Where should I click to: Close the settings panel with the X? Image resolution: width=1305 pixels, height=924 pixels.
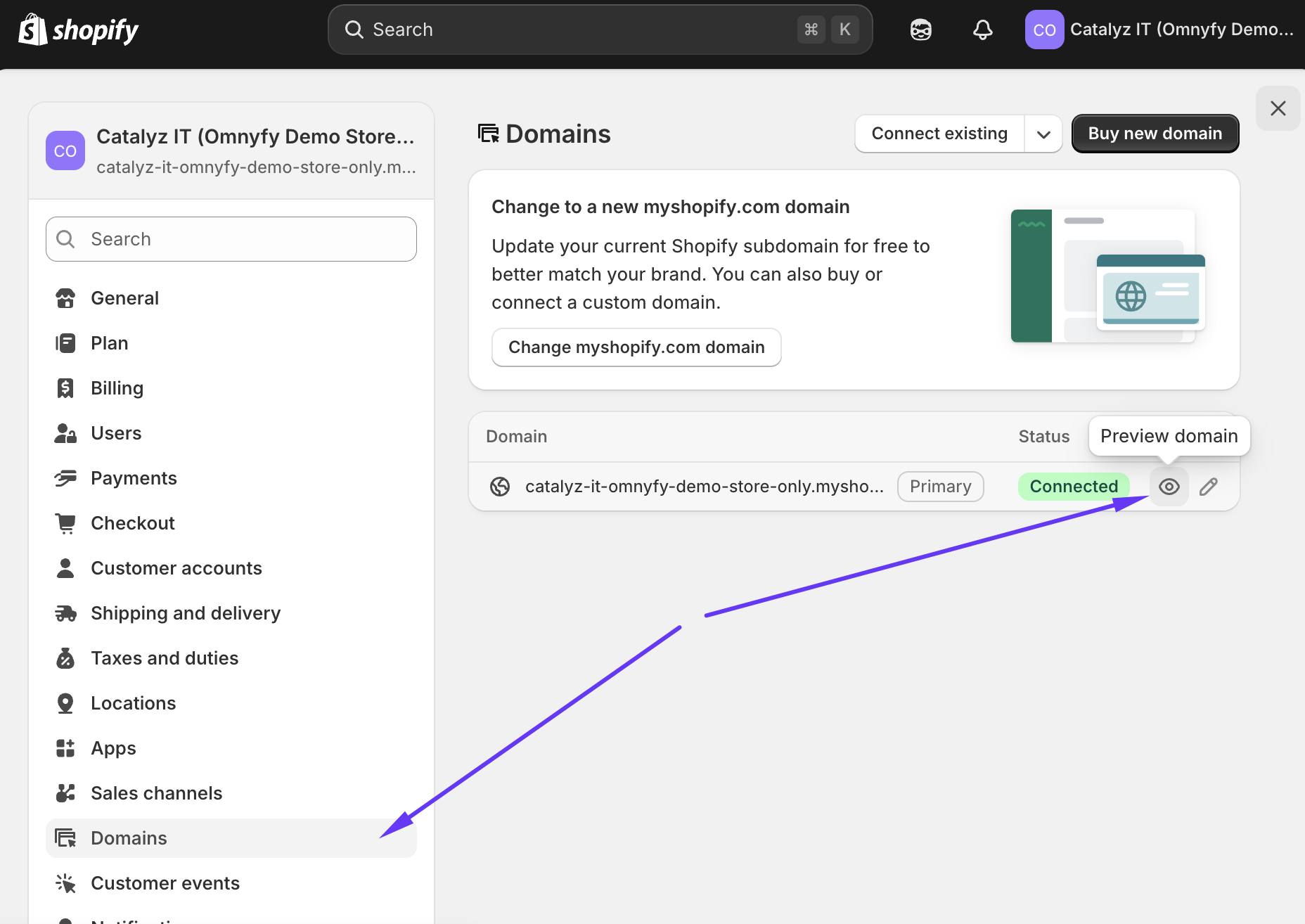tap(1278, 108)
